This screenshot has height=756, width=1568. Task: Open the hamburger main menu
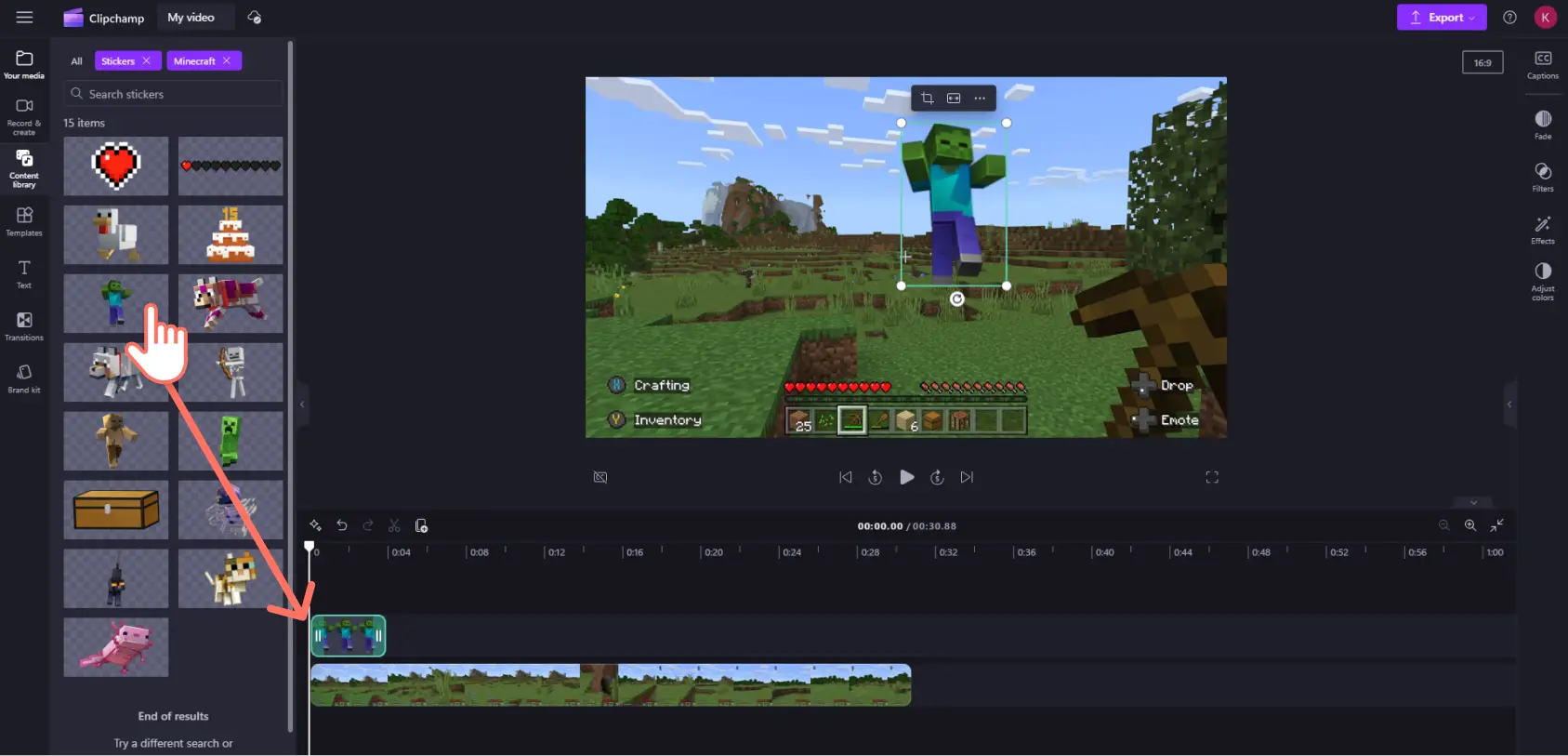(24, 18)
